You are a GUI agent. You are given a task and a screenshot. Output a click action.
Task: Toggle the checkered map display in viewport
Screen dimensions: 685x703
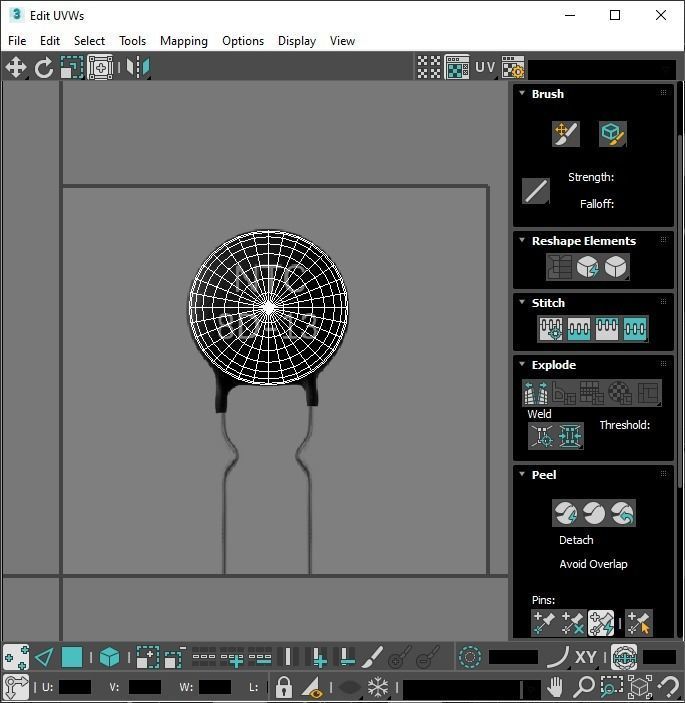(457, 67)
